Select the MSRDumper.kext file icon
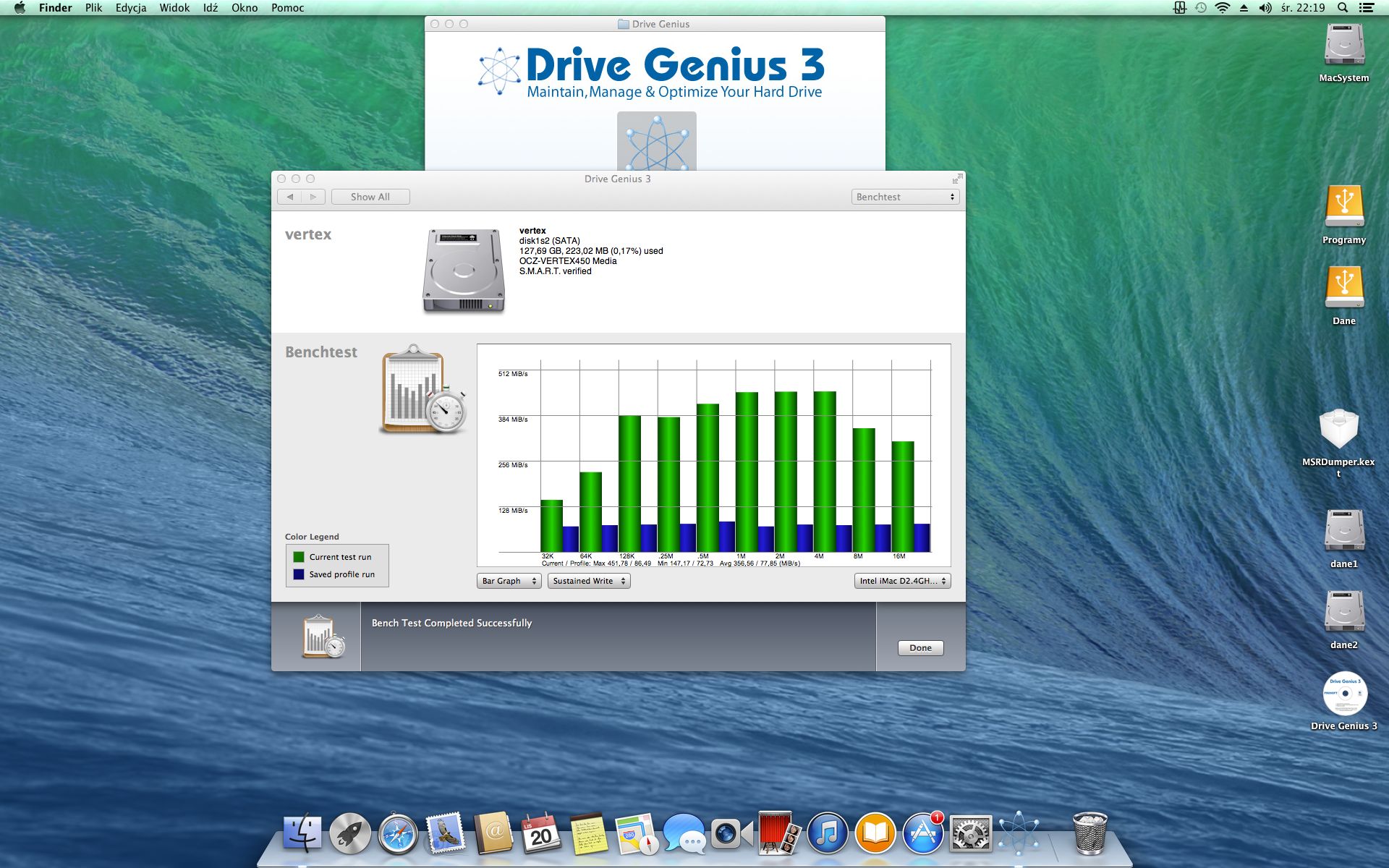1389x868 pixels. click(x=1338, y=428)
